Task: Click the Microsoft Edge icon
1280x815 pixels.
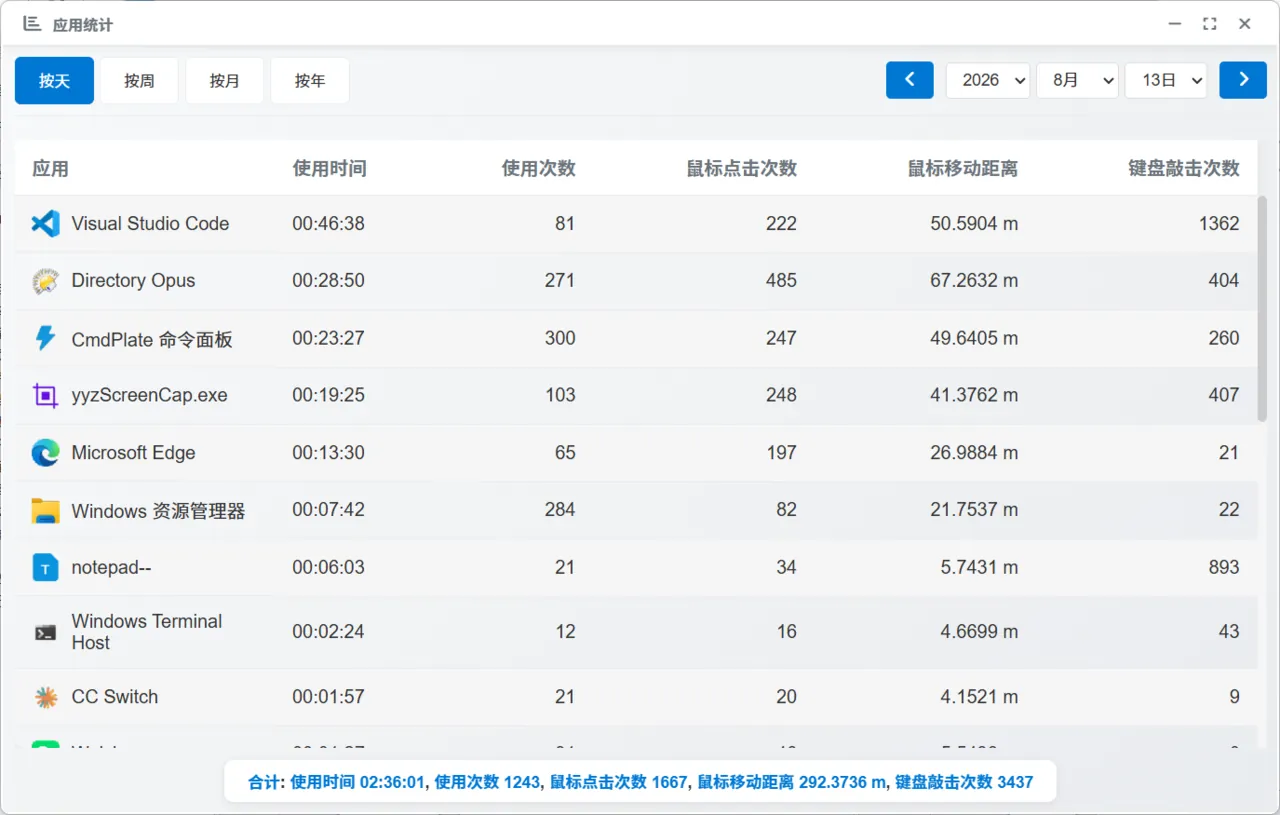Action: pyautogui.click(x=46, y=453)
